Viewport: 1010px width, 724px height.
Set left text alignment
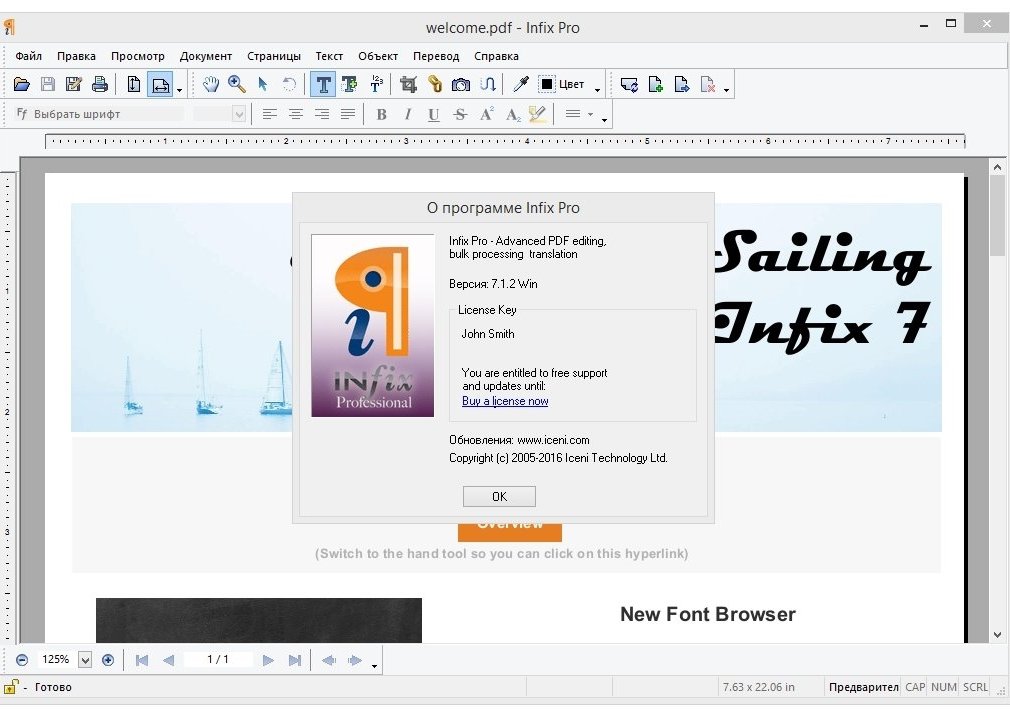pyautogui.click(x=270, y=115)
